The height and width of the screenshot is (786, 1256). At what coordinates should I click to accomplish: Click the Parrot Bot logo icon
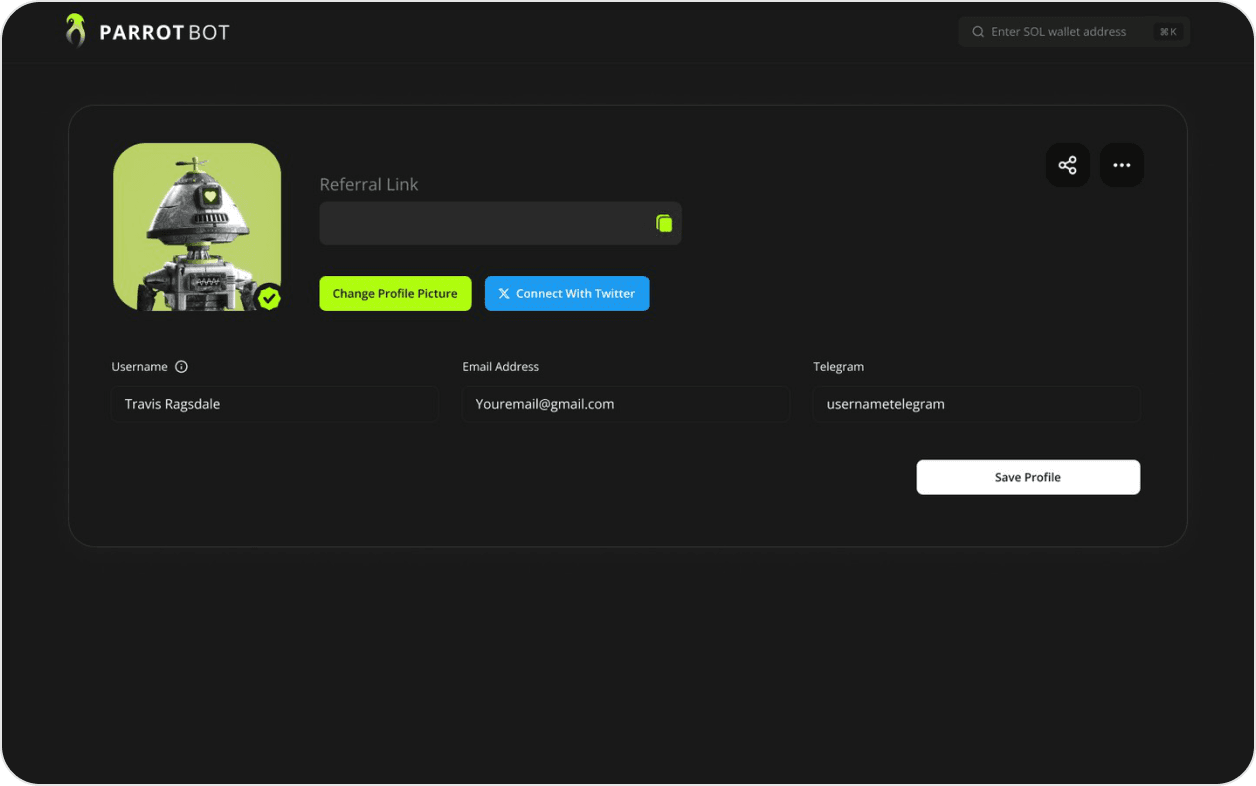tap(75, 31)
